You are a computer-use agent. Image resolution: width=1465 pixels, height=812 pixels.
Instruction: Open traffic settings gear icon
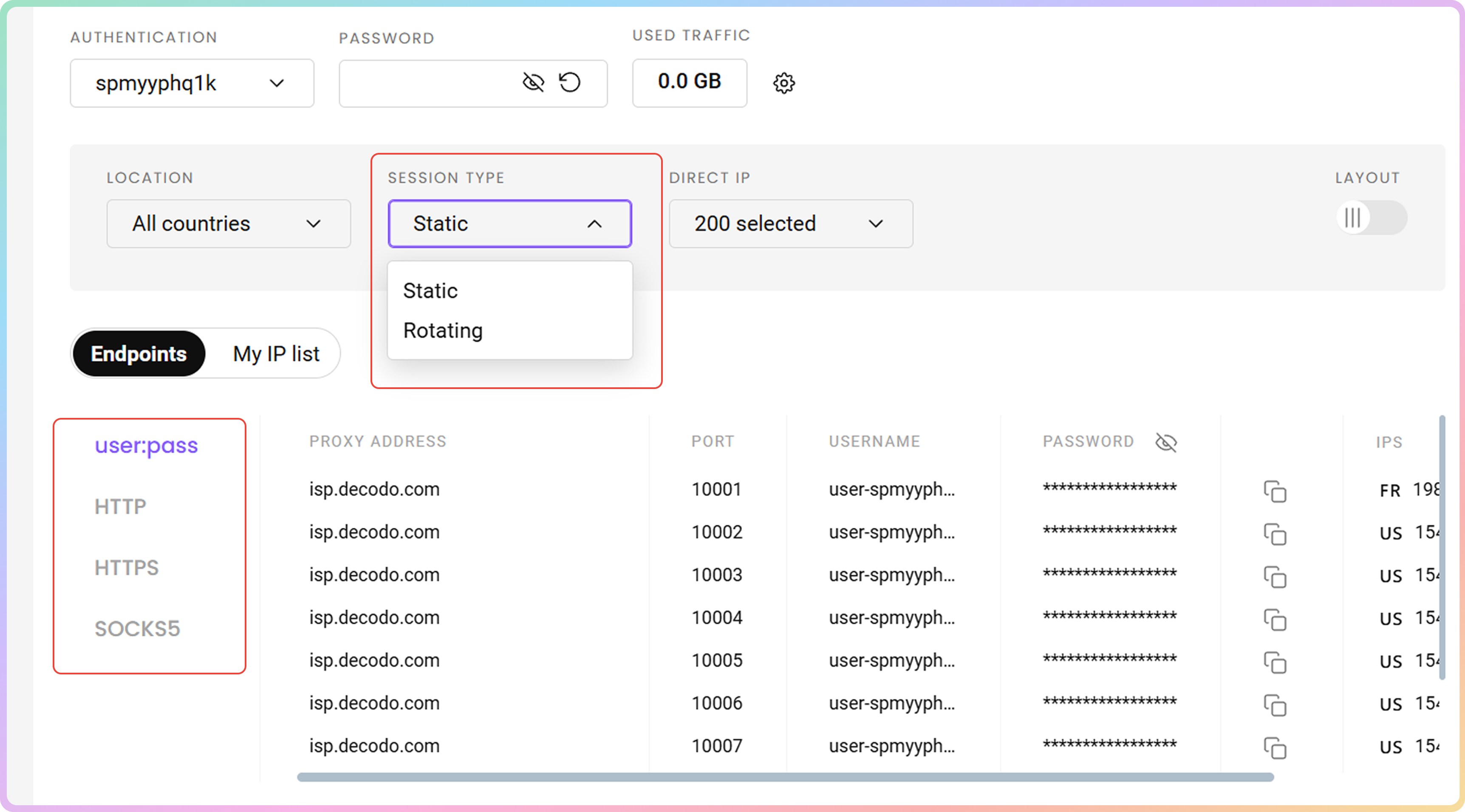pos(783,83)
